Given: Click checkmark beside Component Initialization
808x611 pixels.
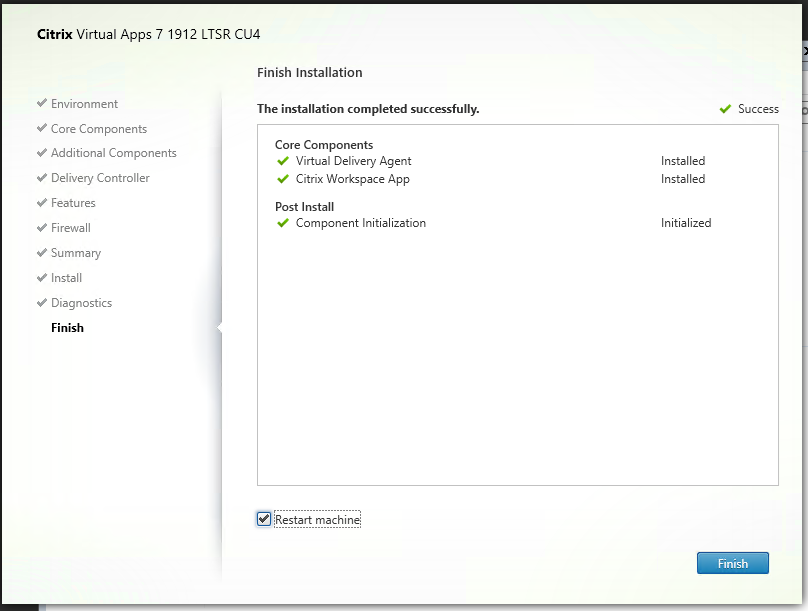Looking at the screenshot, I should pos(283,224).
